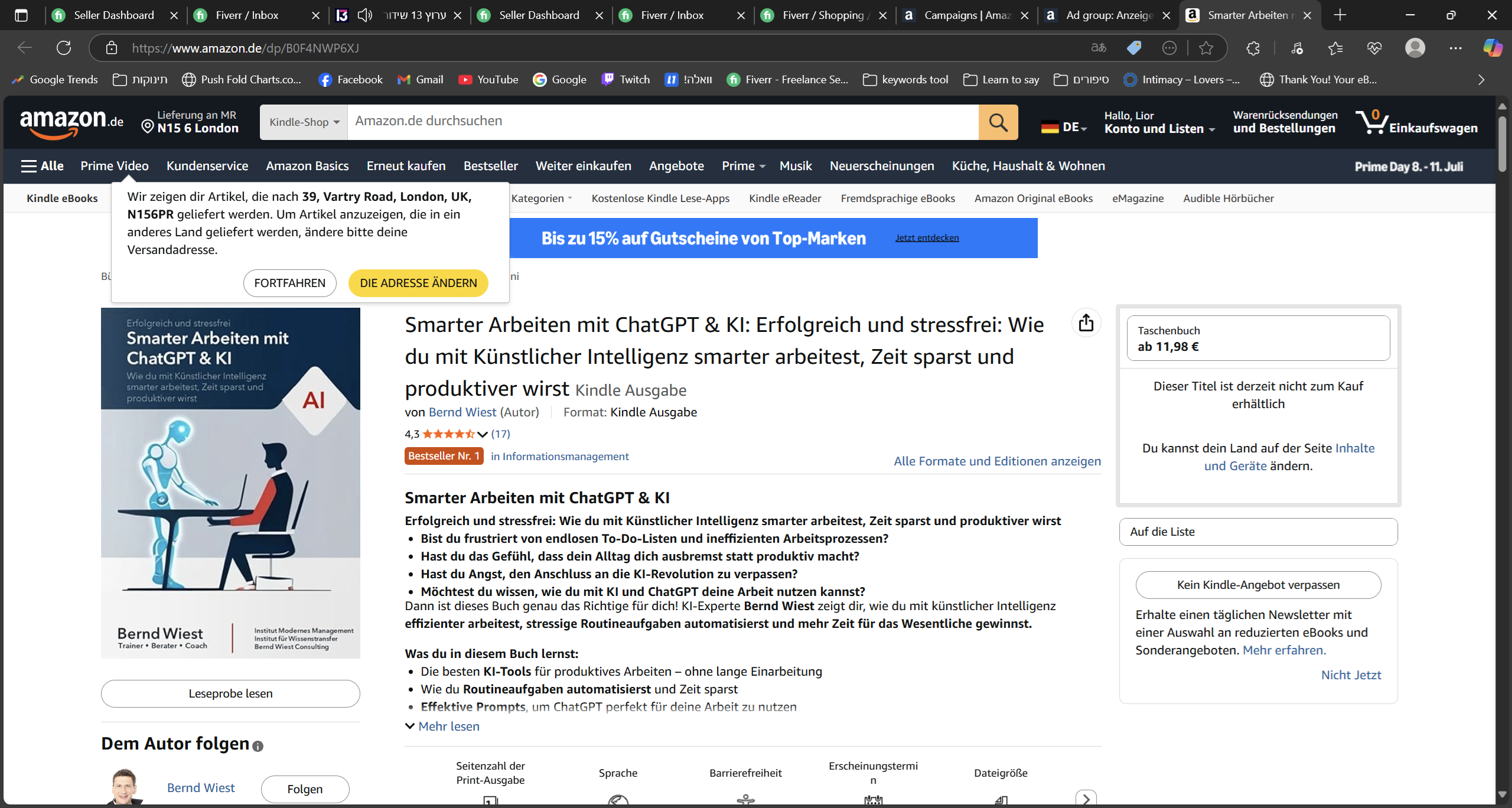This screenshot has height=808, width=1512.
Task: Open the Twitch bookmark
Action: (x=625, y=80)
